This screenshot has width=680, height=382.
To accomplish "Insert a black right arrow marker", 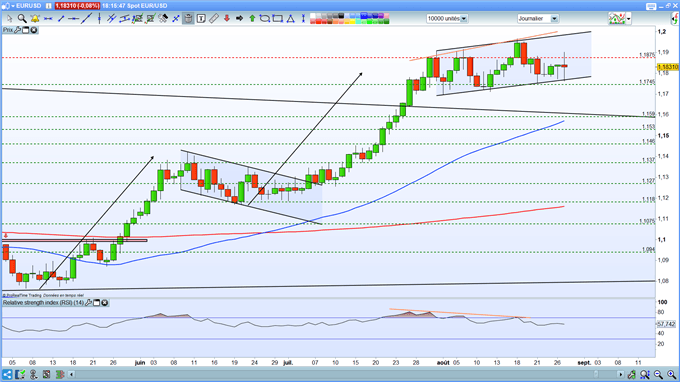I will click(239, 19).
